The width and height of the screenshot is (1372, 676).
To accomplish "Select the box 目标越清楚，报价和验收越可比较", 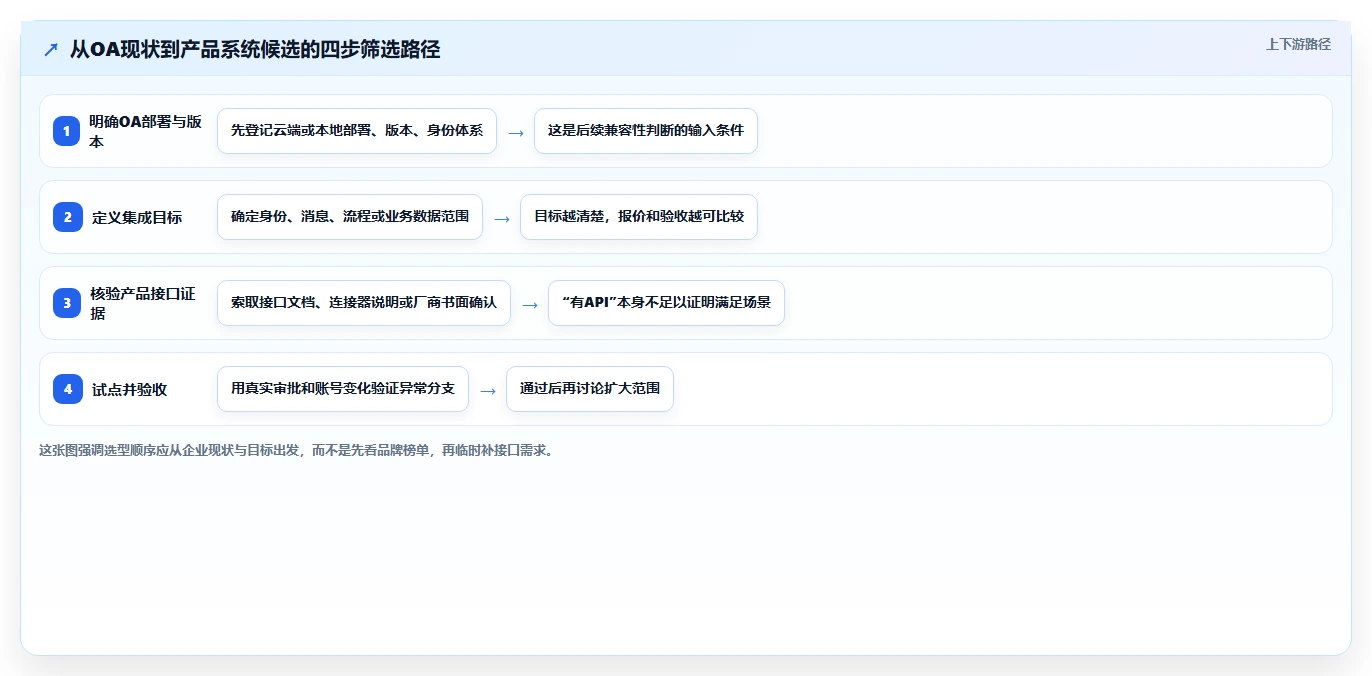I will click(639, 217).
